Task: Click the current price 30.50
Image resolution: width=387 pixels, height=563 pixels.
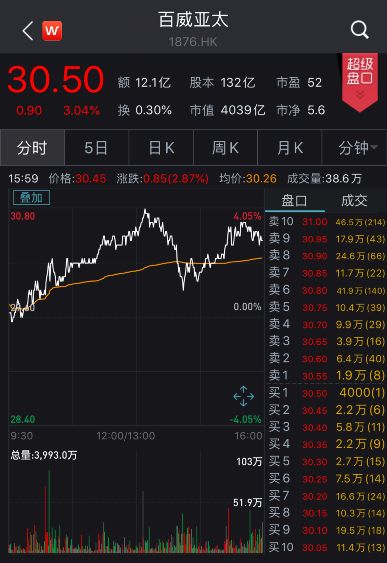Action: 56,79
